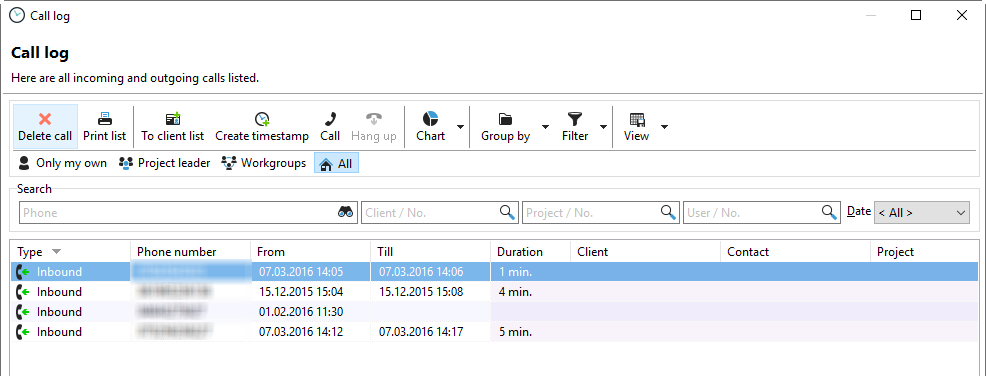Click inbound icon of 01.02.2016 call
The width and height of the screenshot is (986, 376).
[x=23, y=312]
